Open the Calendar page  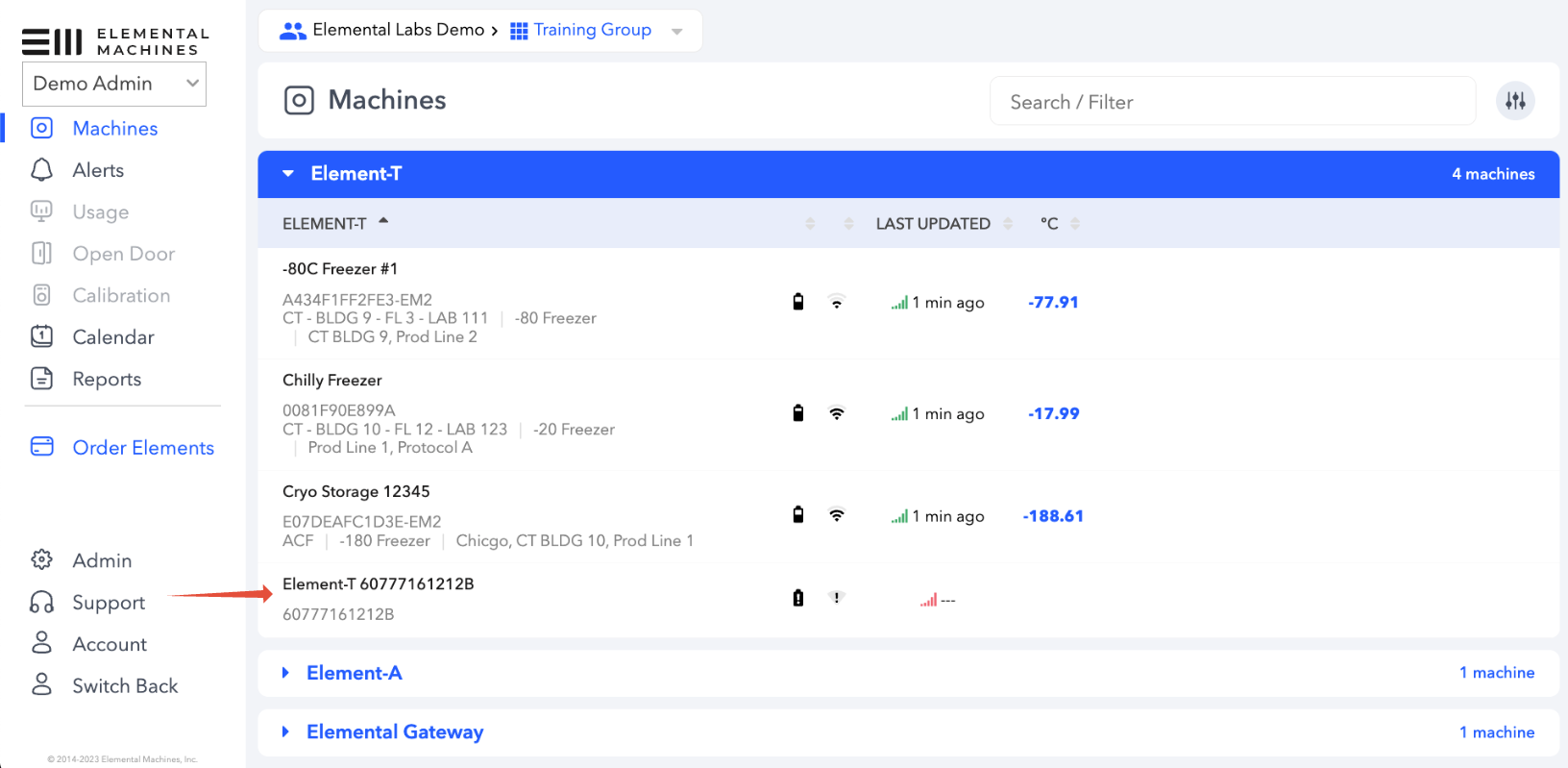pos(112,336)
